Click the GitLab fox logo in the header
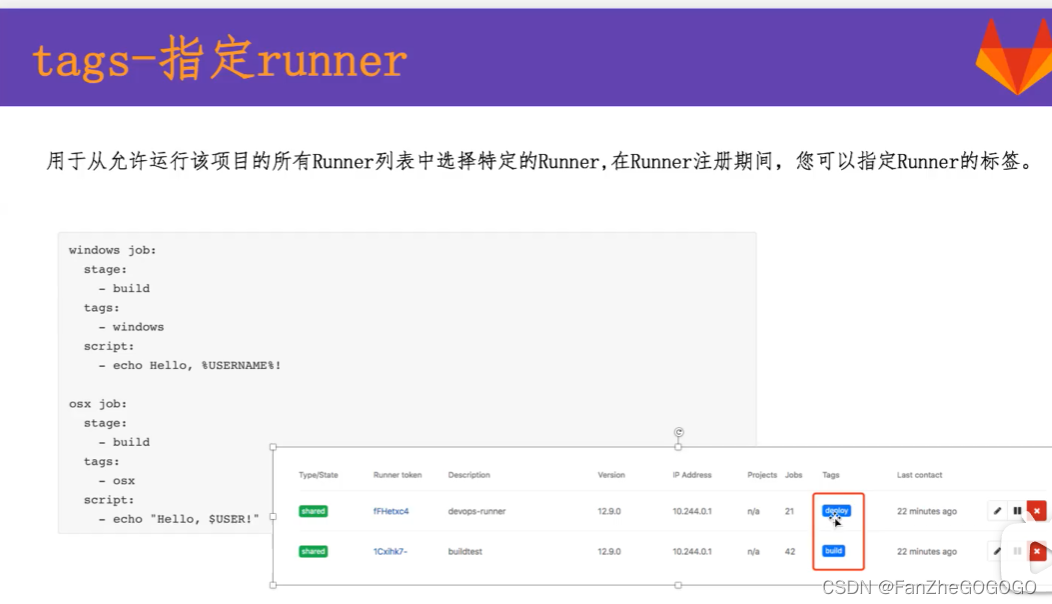1052x604 pixels. point(1014,57)
